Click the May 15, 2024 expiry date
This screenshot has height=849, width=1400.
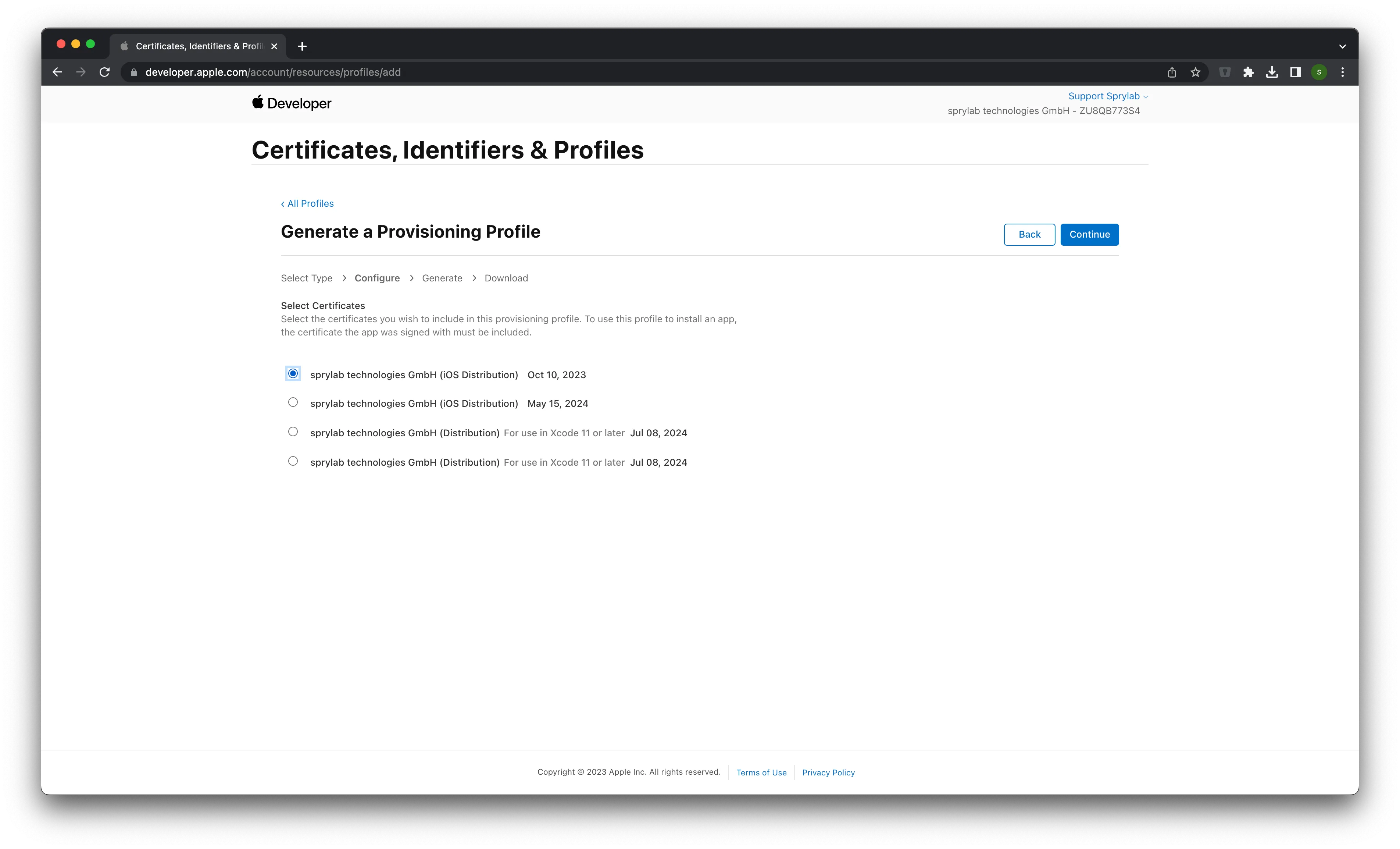click(x=558, y=403)
